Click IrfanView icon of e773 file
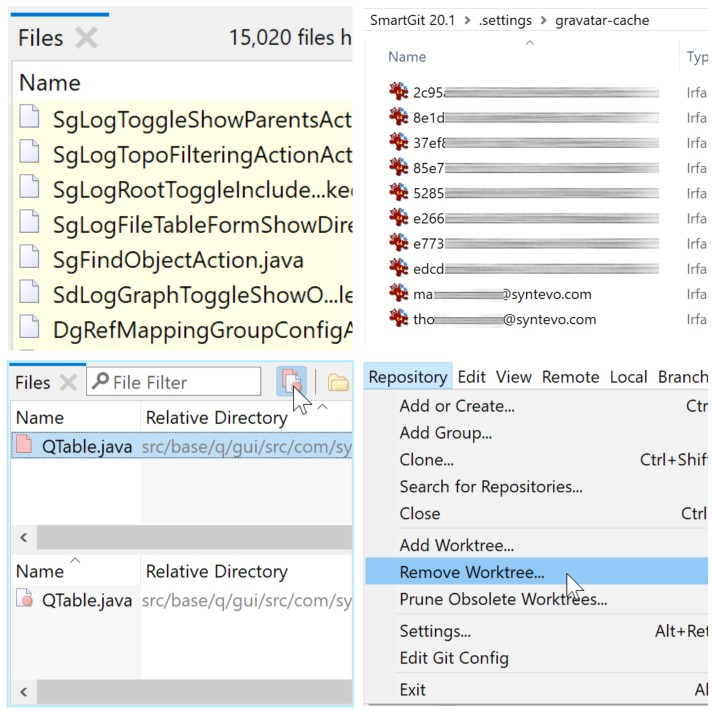 pos(399,242)
